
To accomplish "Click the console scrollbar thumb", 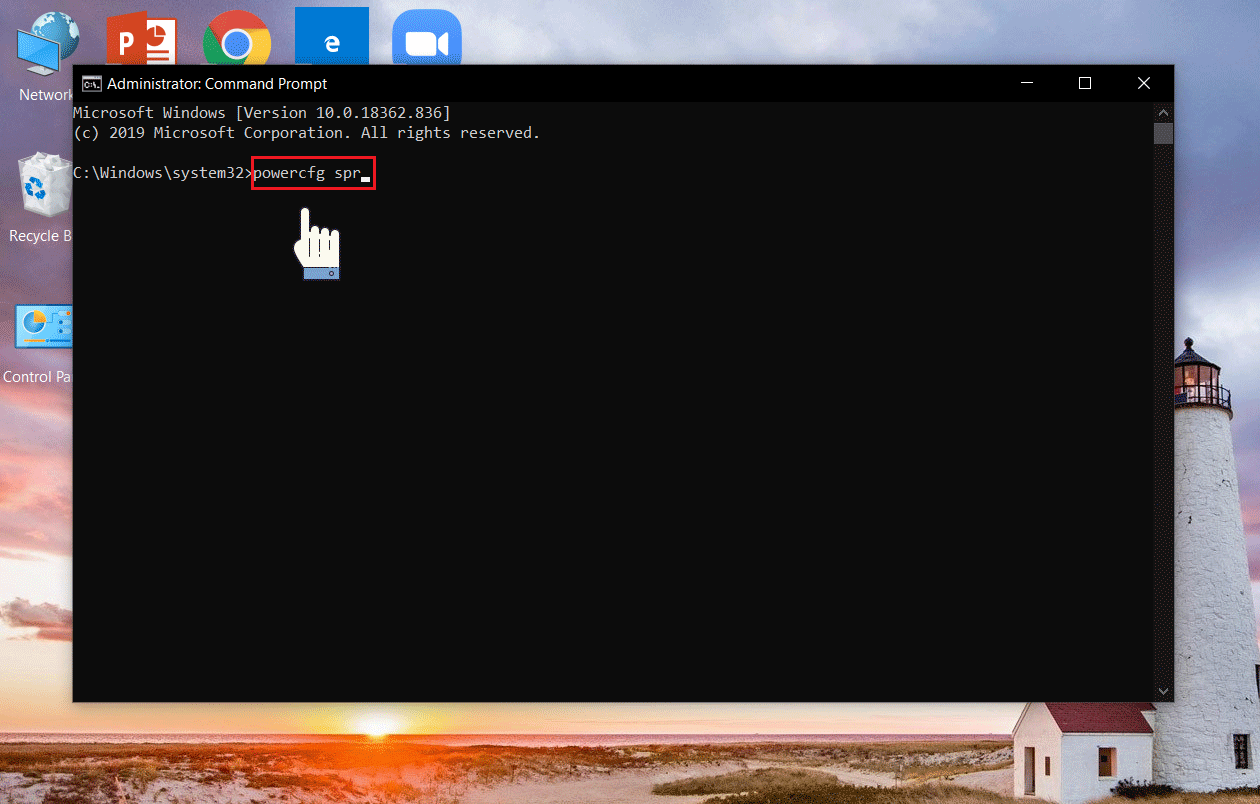I will tap(1163, 134).
